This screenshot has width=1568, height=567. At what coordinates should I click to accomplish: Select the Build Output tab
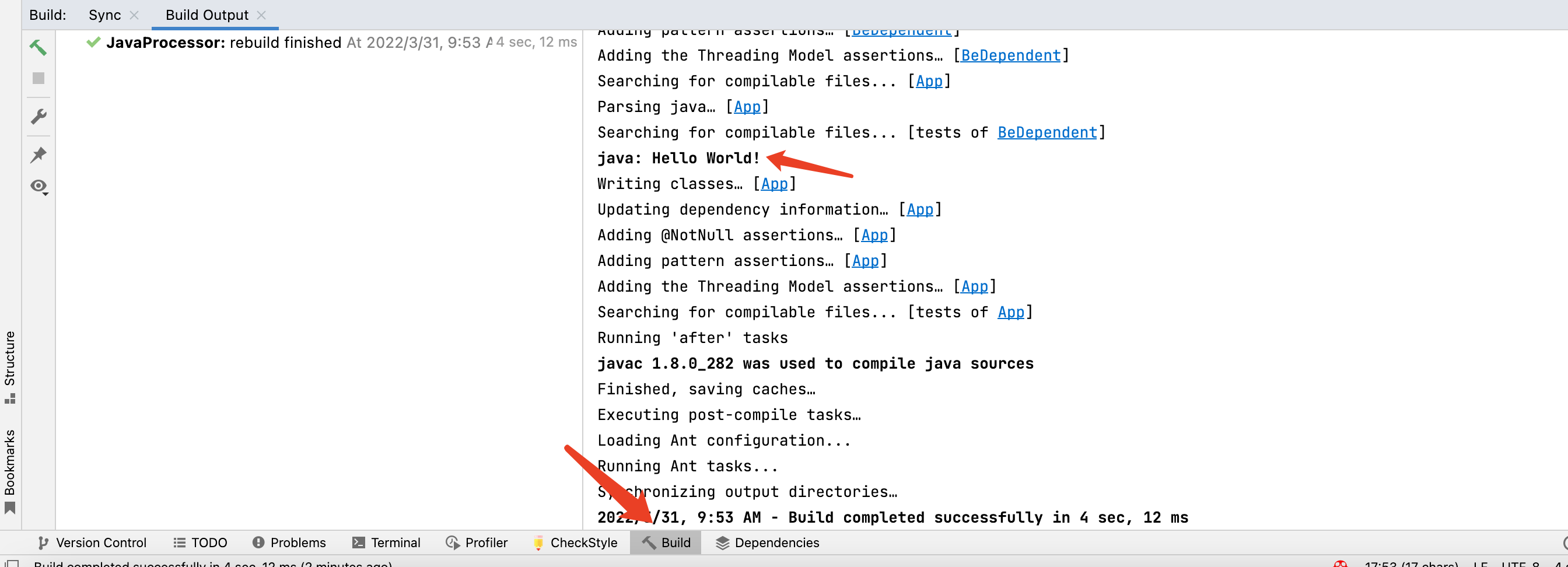click(x=206, y=15)
